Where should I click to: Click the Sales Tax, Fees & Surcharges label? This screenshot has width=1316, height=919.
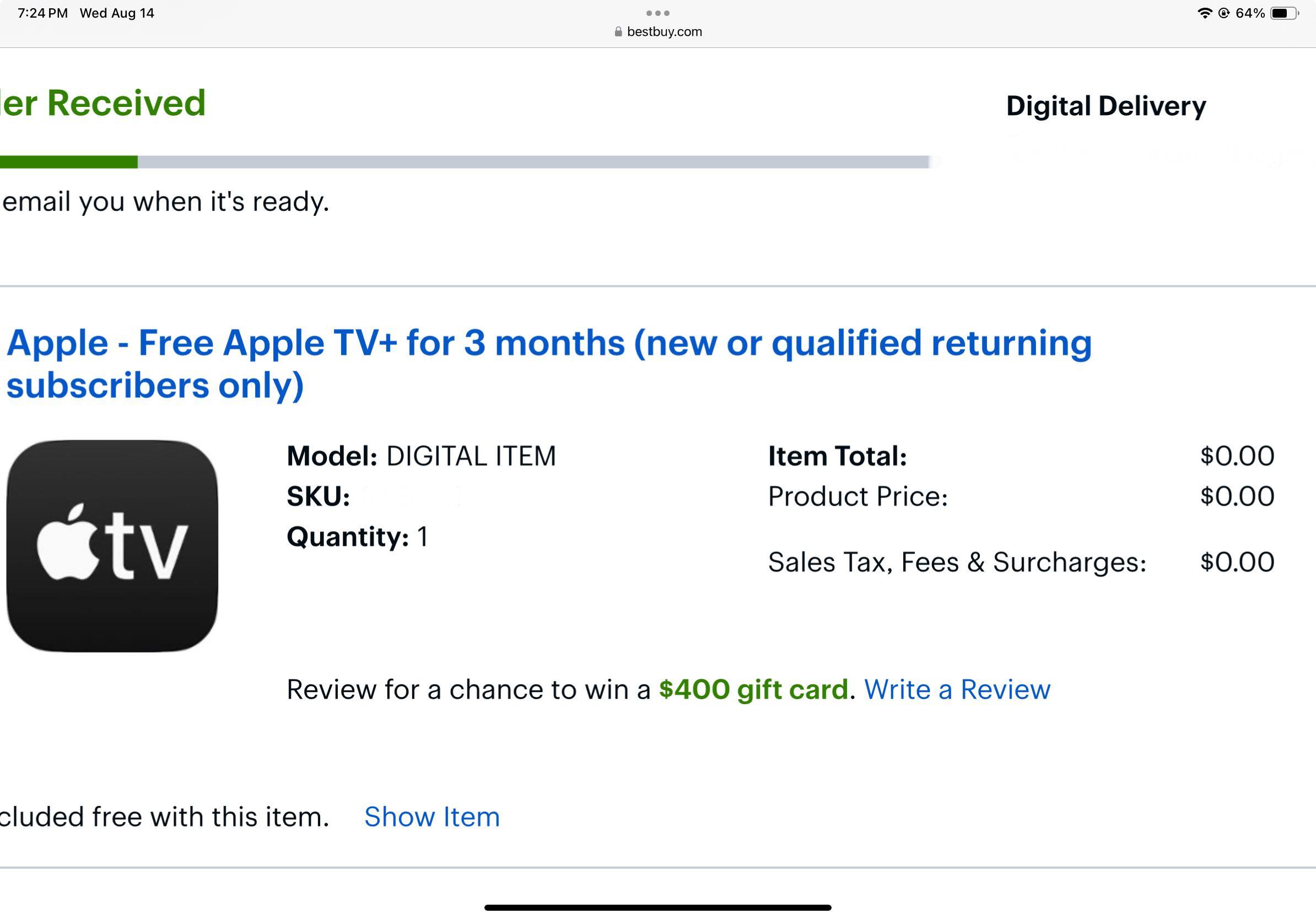[x=957, y=562]
